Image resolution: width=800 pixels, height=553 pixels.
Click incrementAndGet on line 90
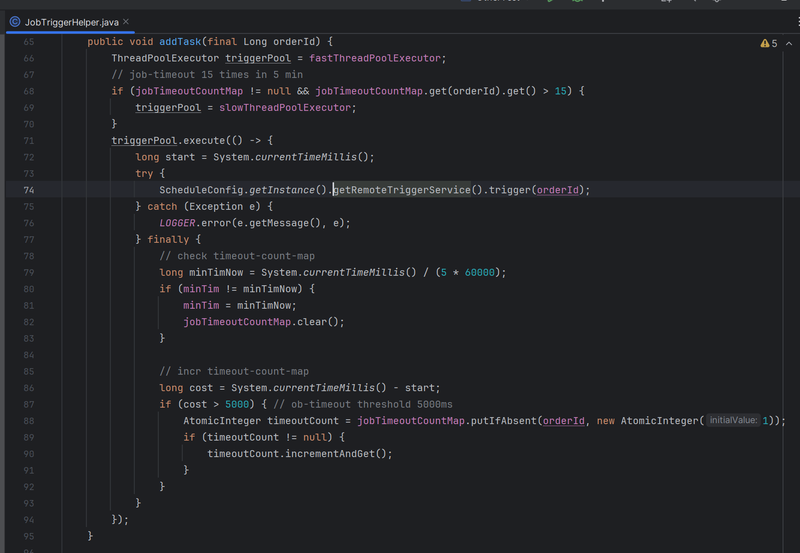tap(330, 454)
